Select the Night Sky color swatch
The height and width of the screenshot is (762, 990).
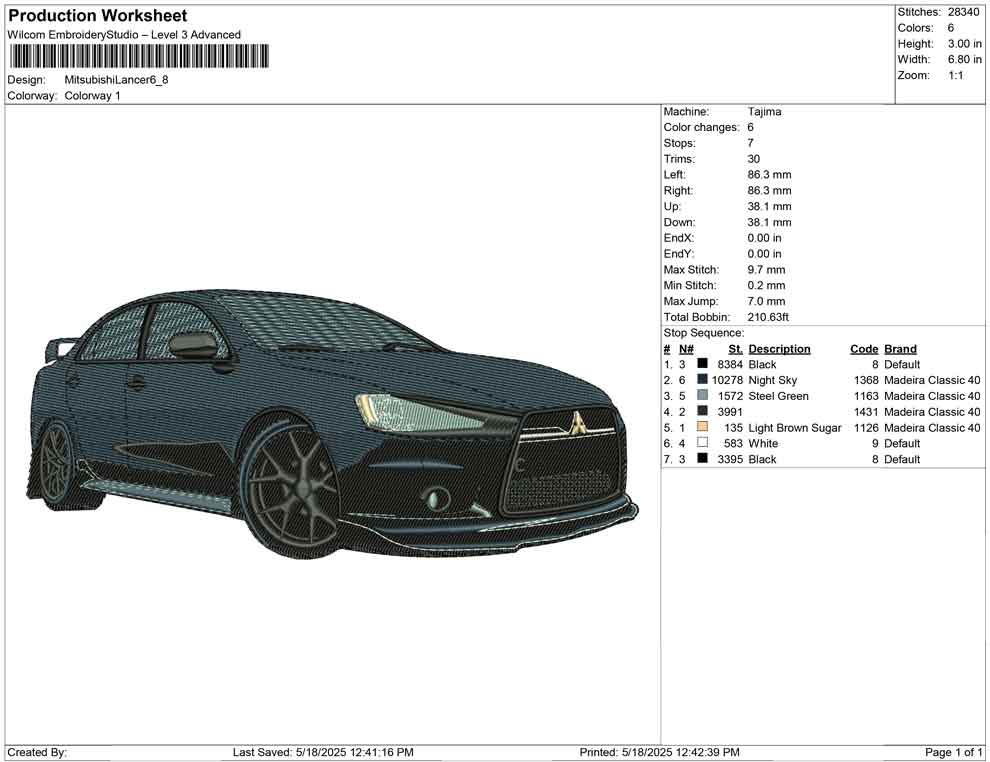[x=702, y=380]
